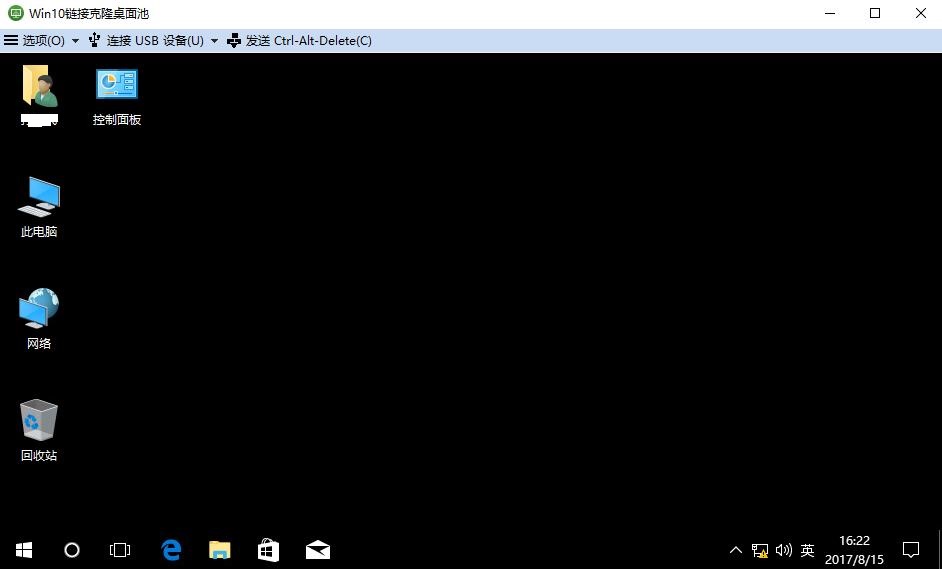Open the Action Center notifications
Viewport: 942px width, 569px height.
911,550
